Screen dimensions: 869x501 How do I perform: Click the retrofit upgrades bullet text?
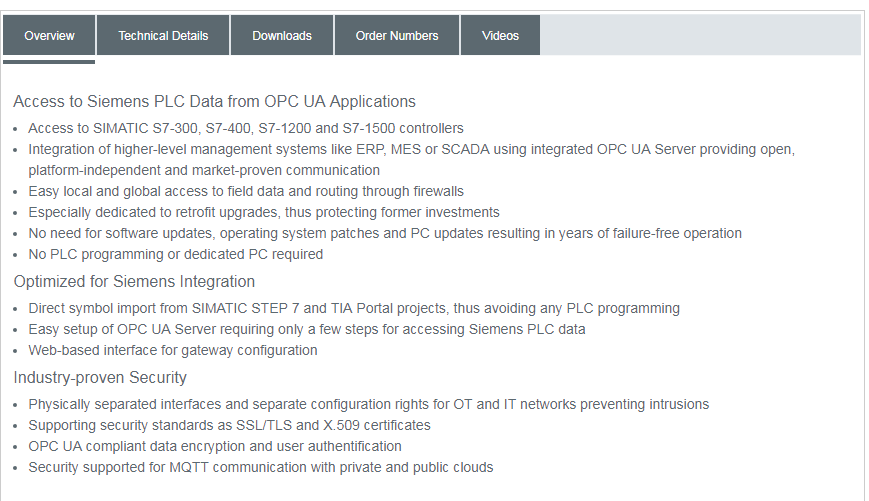click(x=264, y=212)
